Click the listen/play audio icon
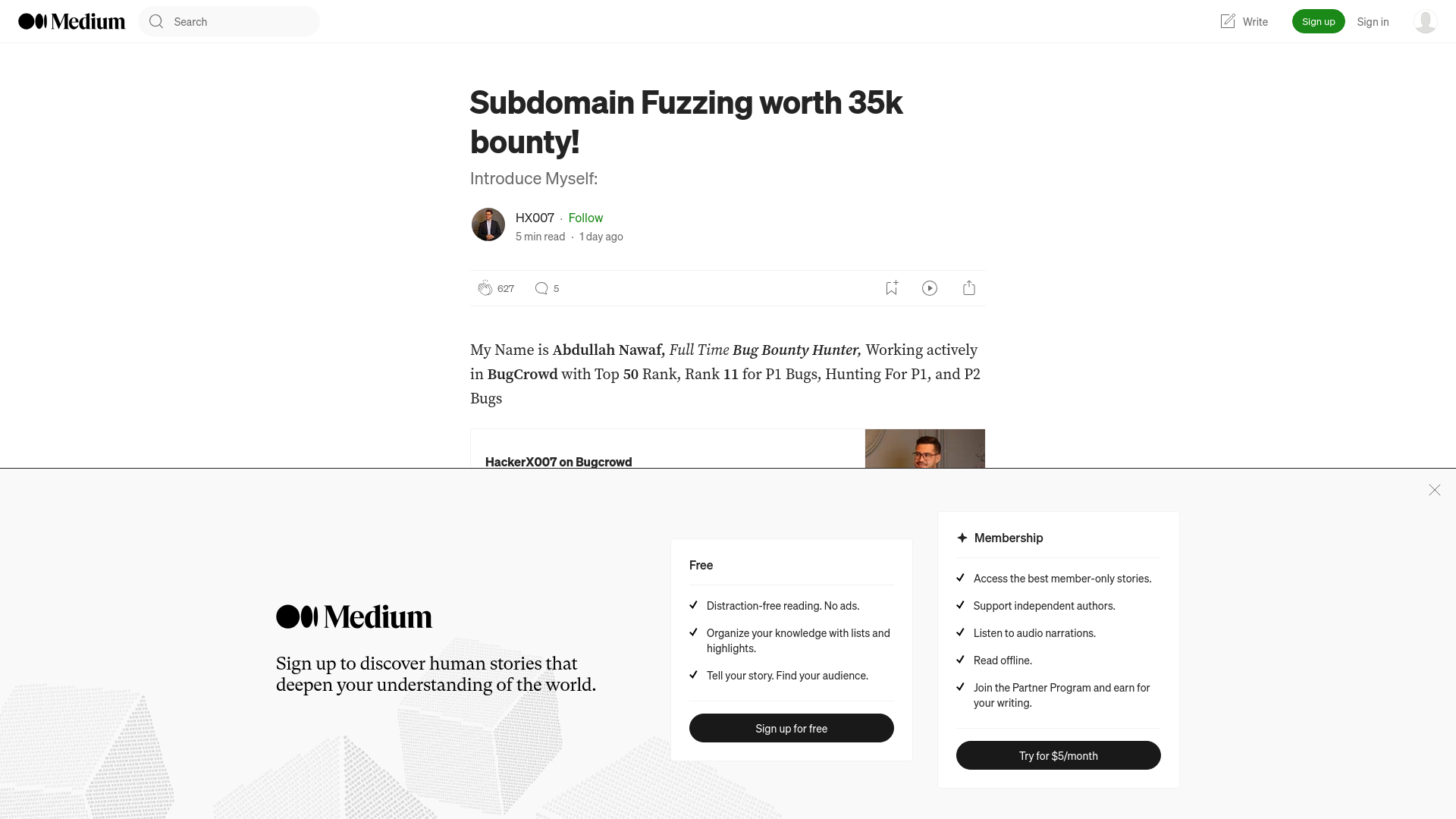Viewport: 1456px width, 819px height. pyautogui.click(x=930, y=288)
